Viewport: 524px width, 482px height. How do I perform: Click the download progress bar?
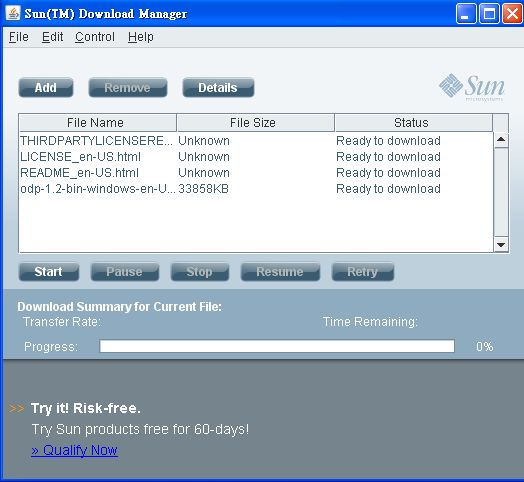(x=277, y=346)
